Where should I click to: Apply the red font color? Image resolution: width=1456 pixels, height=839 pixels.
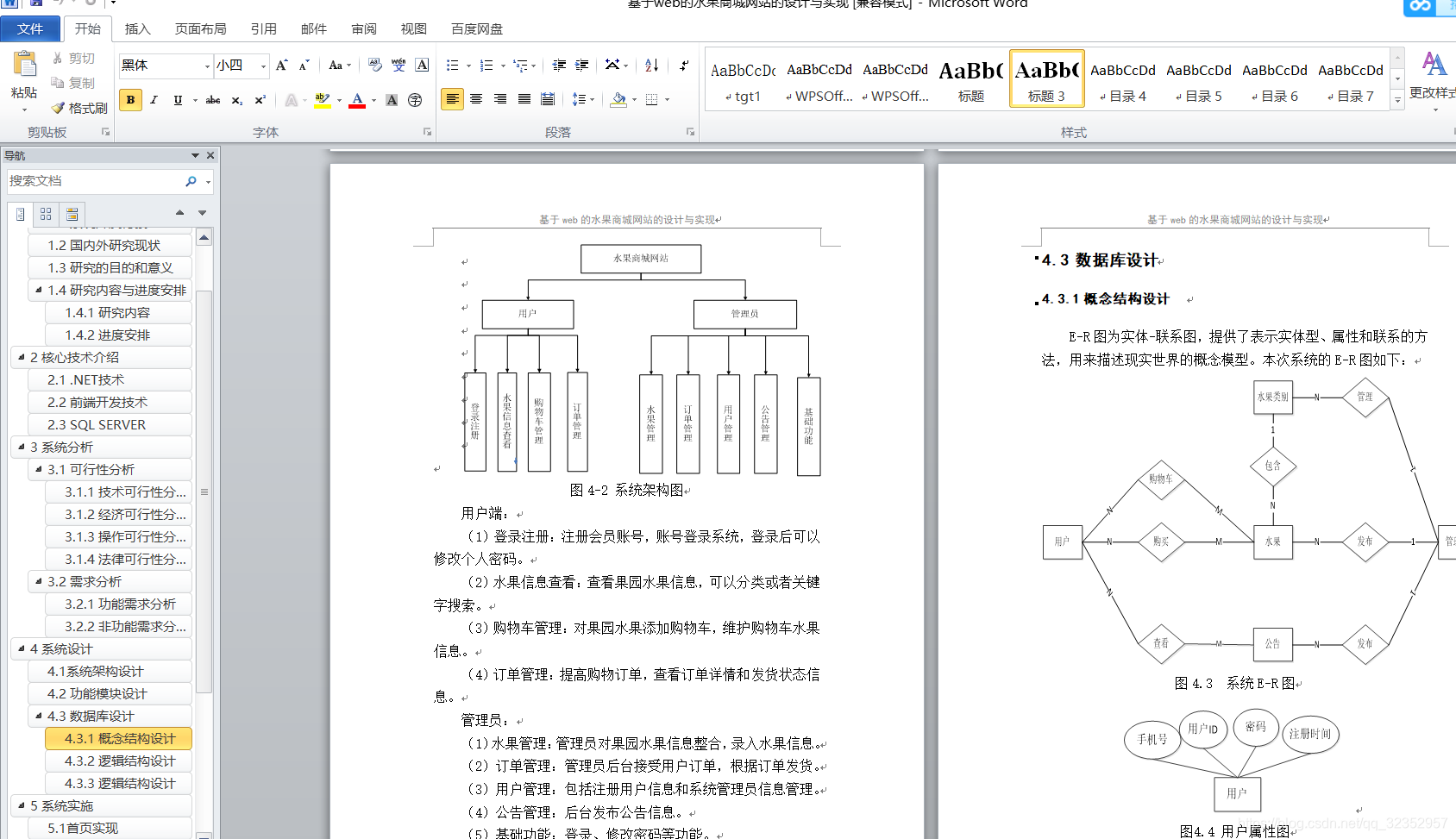(358, 100)
